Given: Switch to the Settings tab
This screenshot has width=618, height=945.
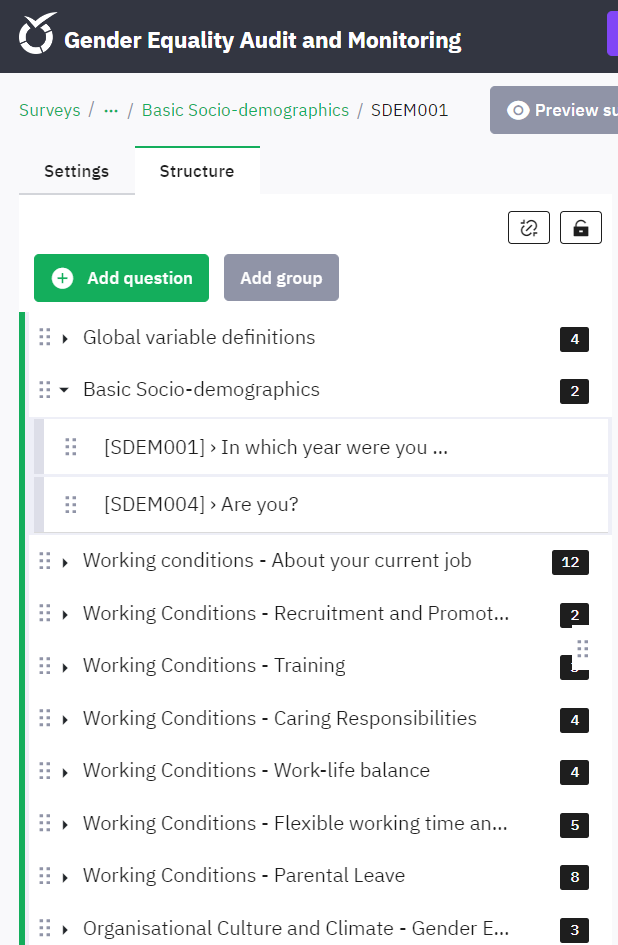Looking at the screenshot, I should click(76, 171).
